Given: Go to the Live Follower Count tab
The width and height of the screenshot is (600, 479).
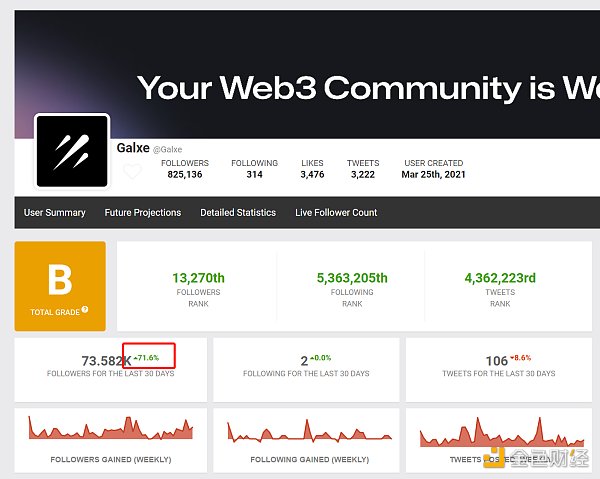Looking at the screenshot, I should click(336, 213).
